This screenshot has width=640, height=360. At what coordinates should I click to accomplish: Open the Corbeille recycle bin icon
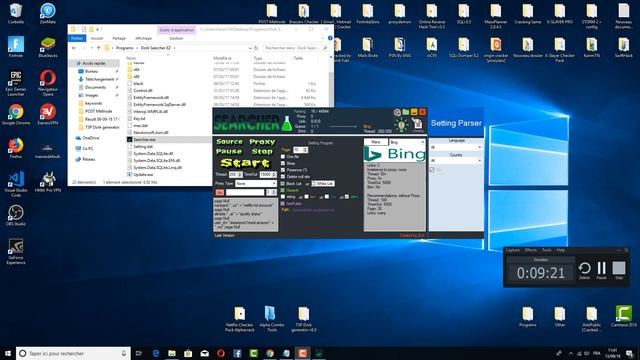(x=16, y=13)
